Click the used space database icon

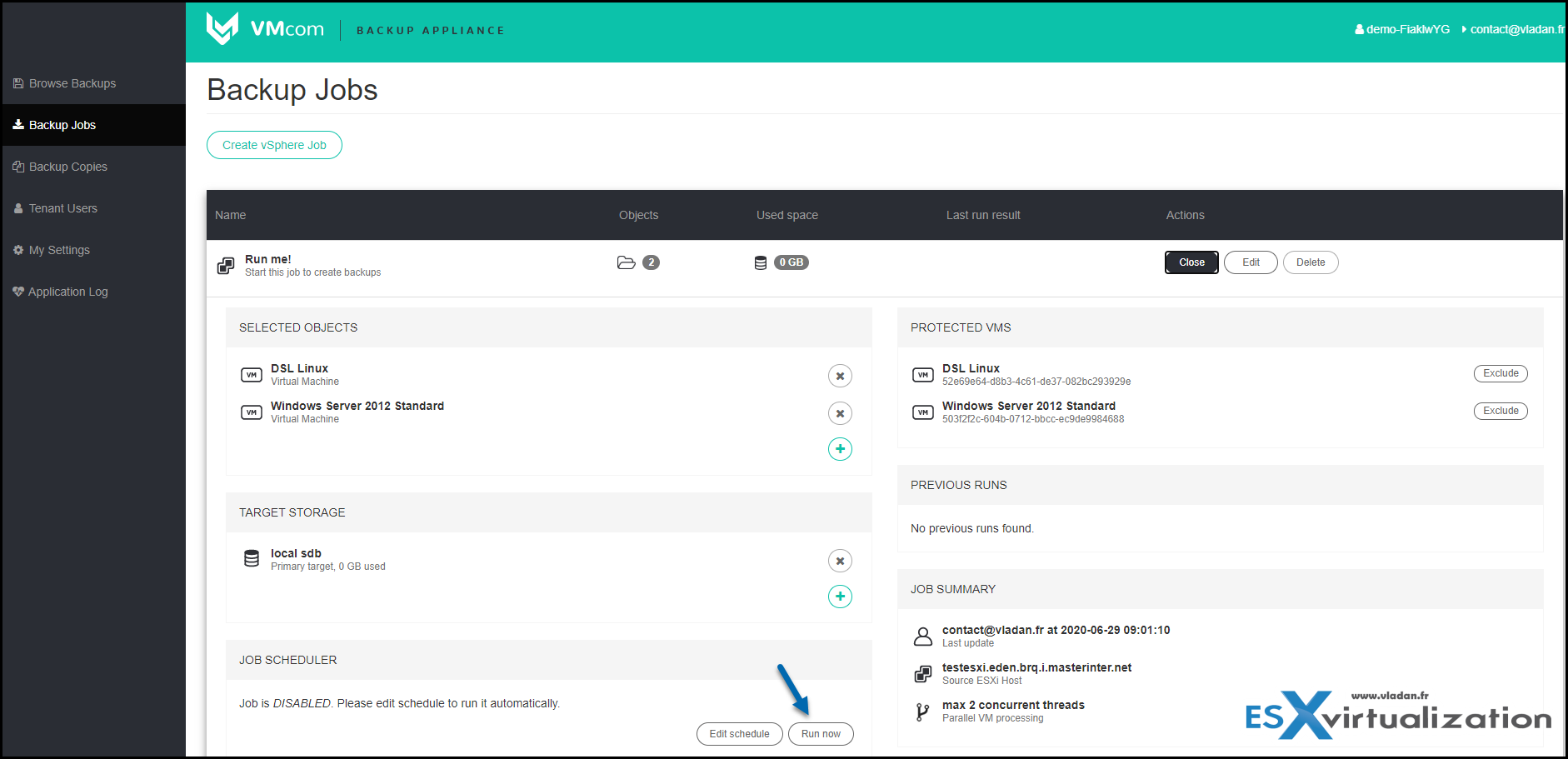point(760,262)
